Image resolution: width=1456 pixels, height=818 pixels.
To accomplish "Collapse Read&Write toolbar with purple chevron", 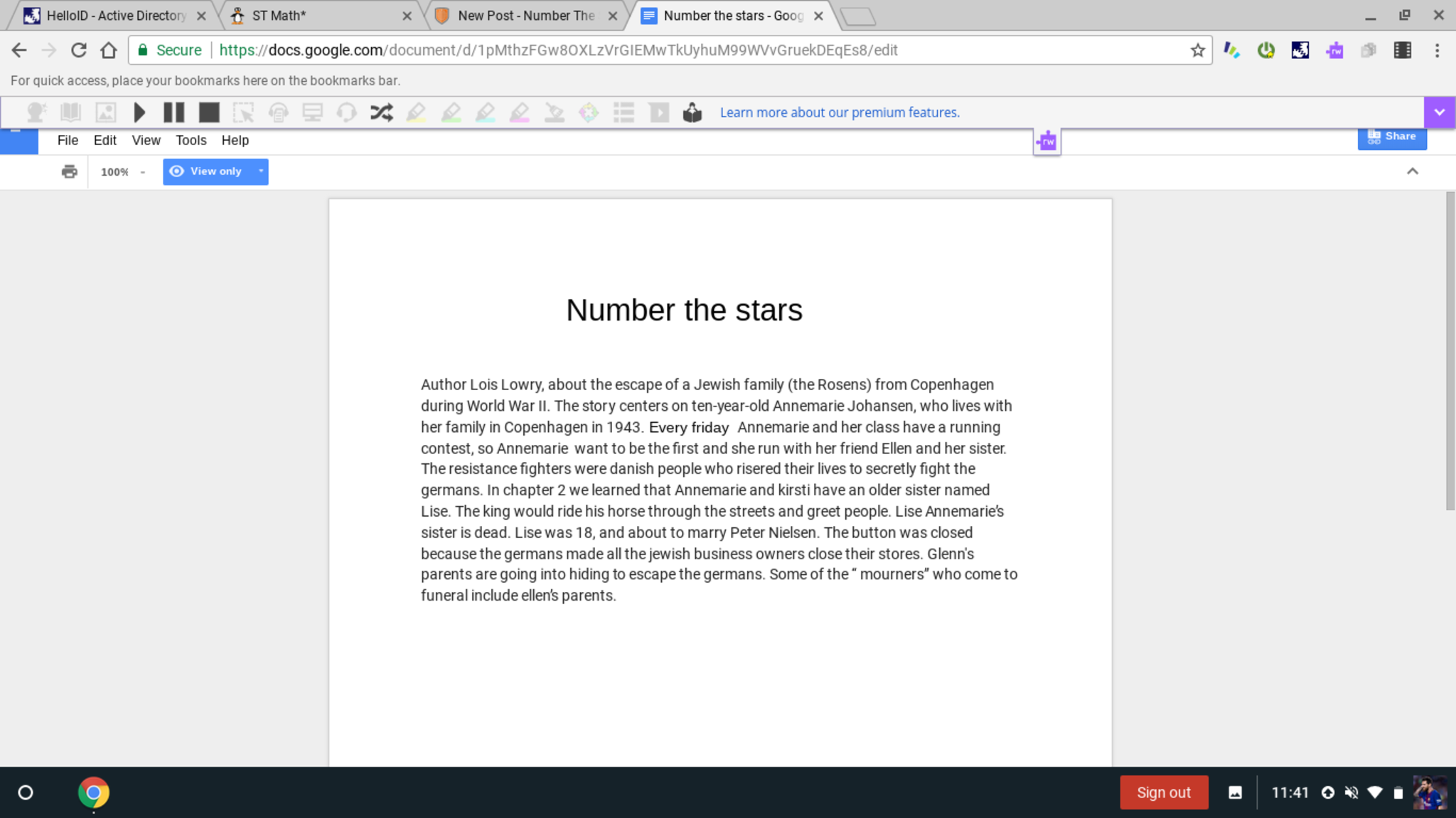I will pyautogui.click(x=1439, y=112).
